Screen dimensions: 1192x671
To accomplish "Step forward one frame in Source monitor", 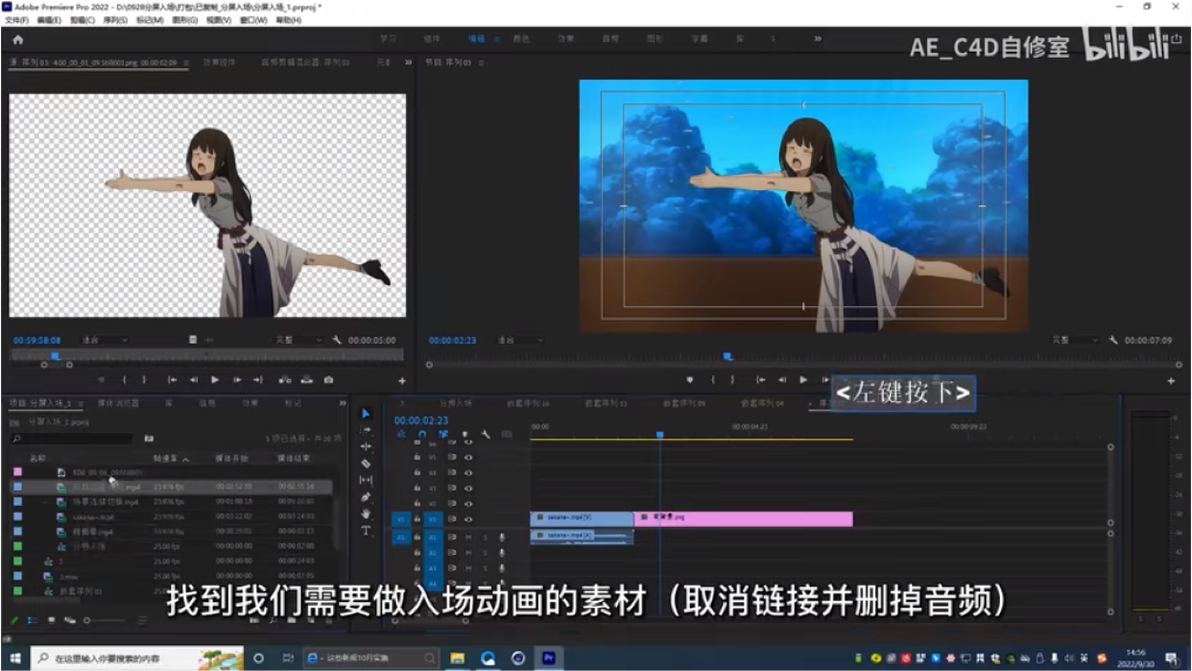I will point(237,380).
